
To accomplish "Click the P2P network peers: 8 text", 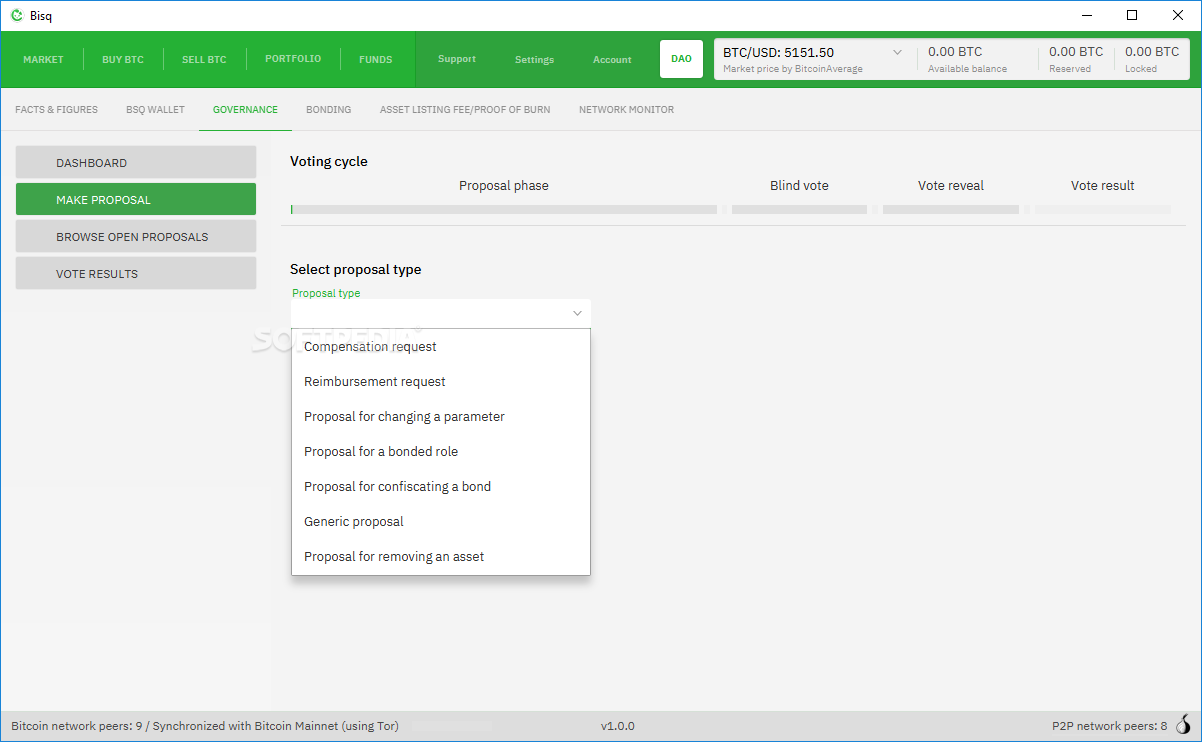I will pos(1109,726).
